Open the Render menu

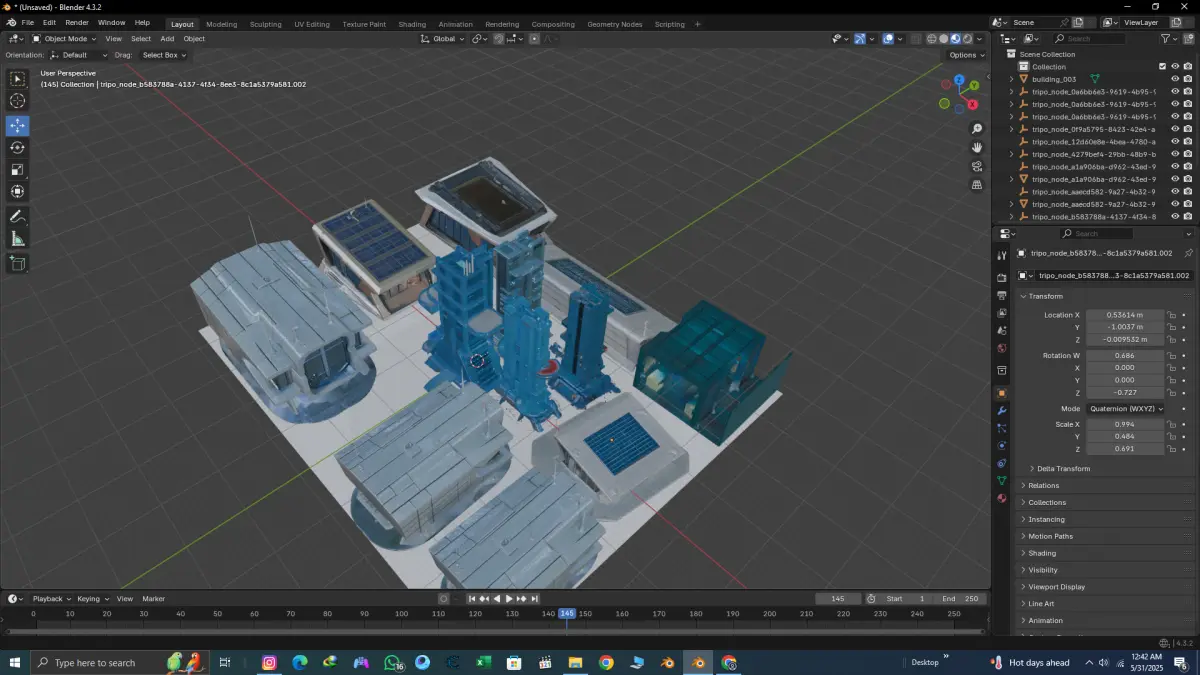(77, 22)
